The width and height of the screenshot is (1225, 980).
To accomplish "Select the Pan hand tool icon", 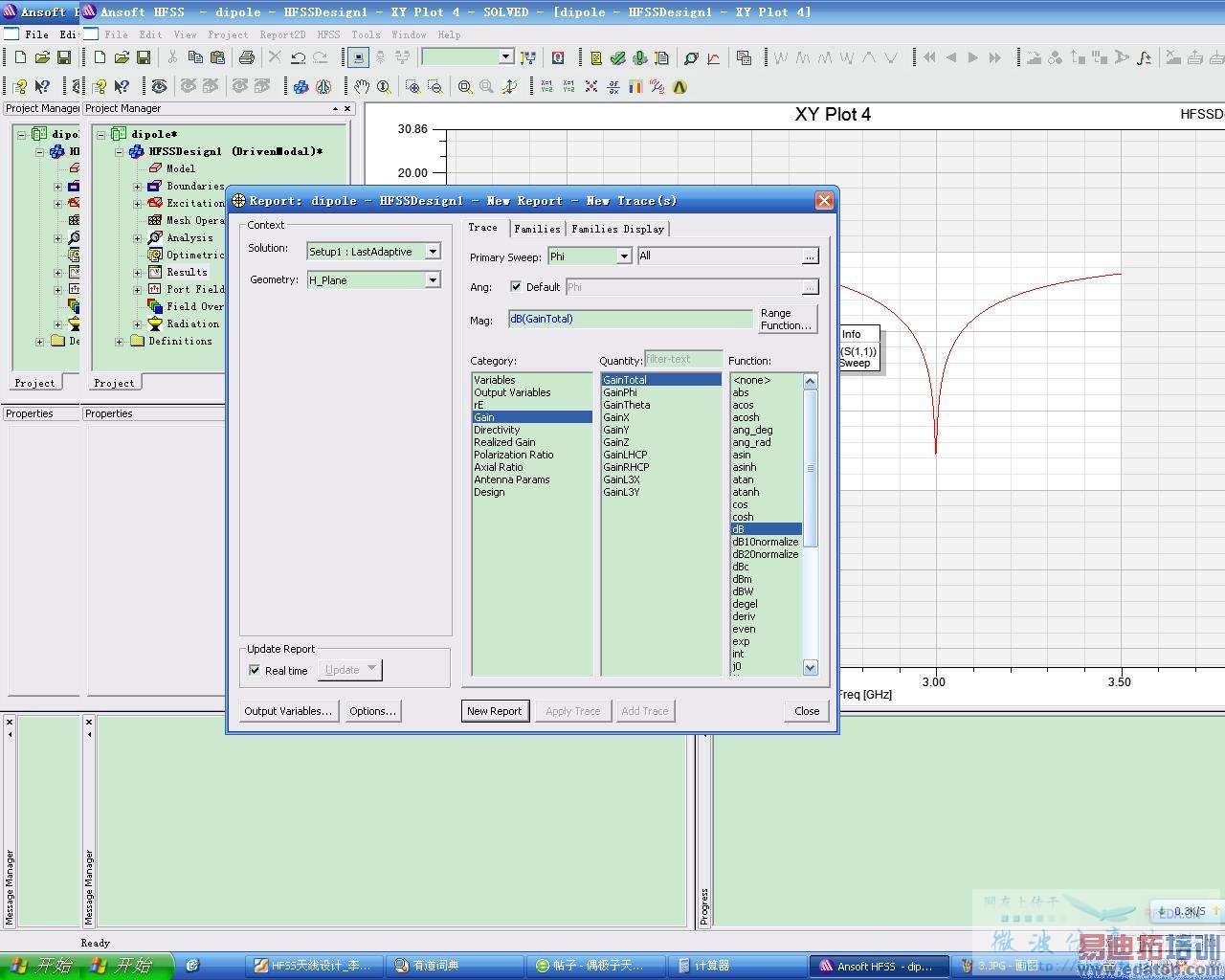I will coord(361,87).
